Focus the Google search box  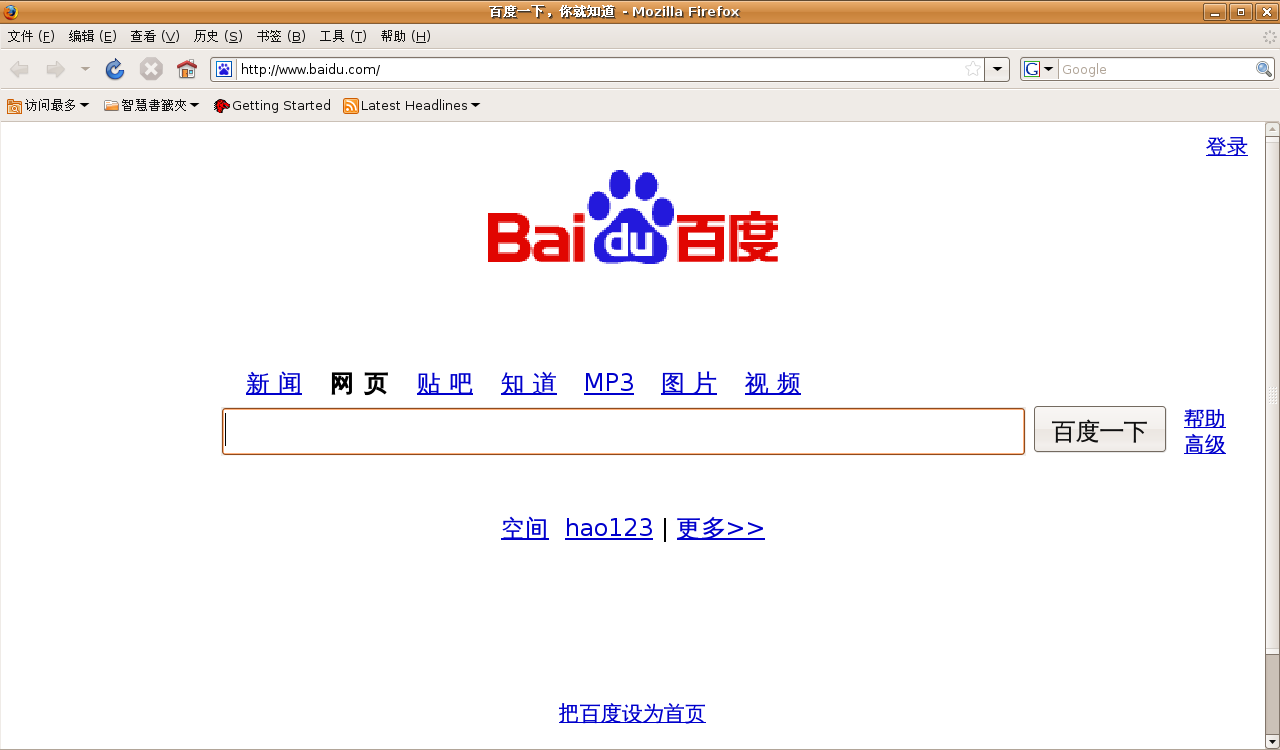[1156, 69]
